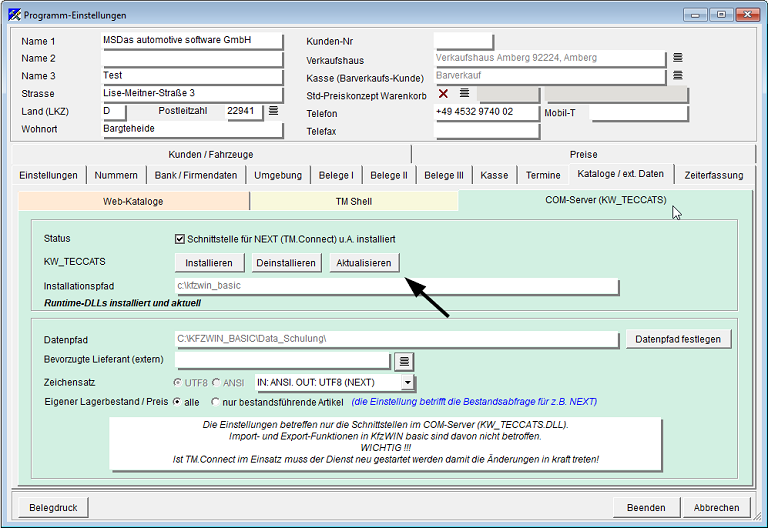Click into Name 3 field containing Test
The width and height of the screenshot is (768, 528).
coord(192,76)
